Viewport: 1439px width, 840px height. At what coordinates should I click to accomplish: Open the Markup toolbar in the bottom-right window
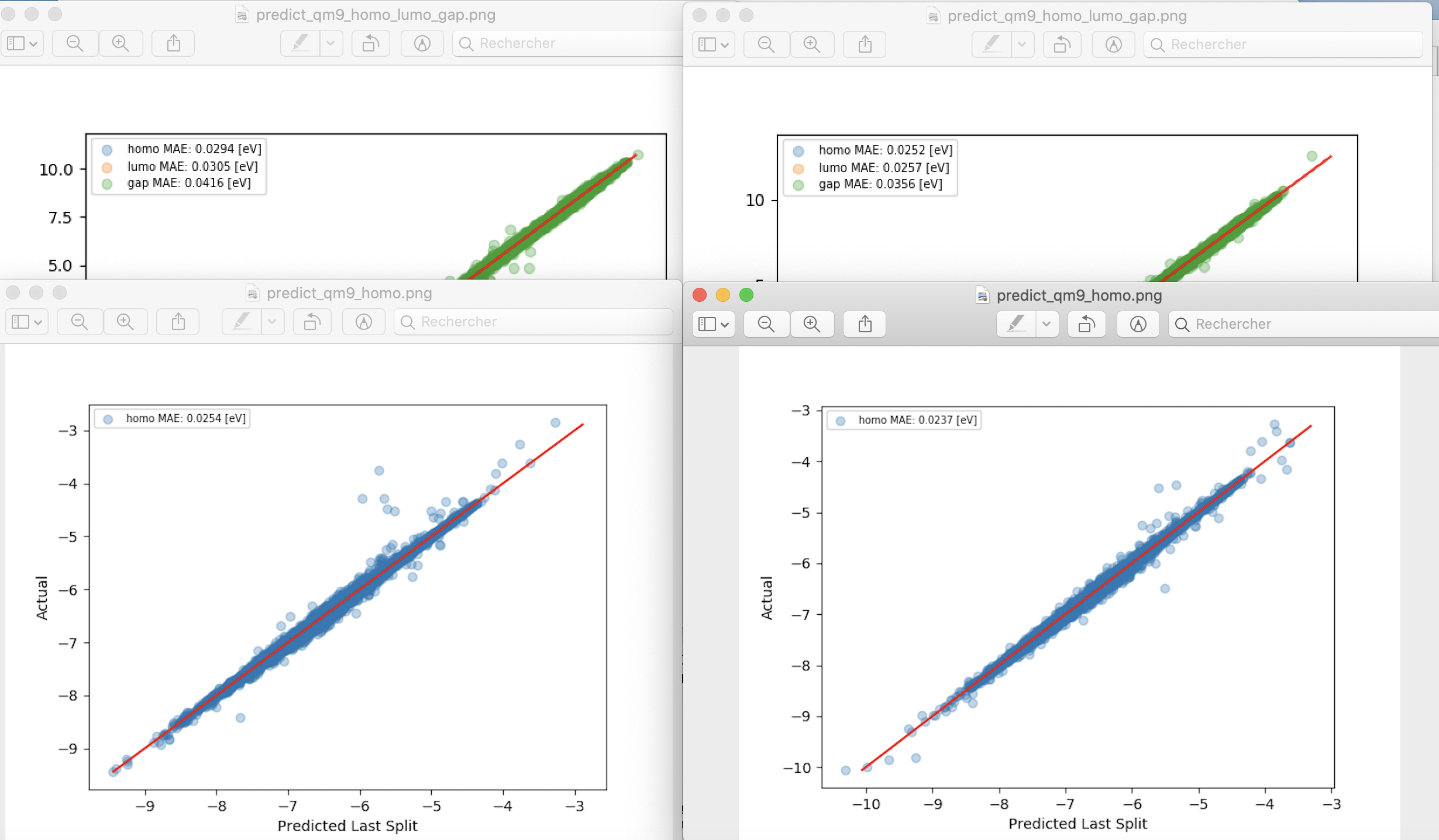(1138, 323)
